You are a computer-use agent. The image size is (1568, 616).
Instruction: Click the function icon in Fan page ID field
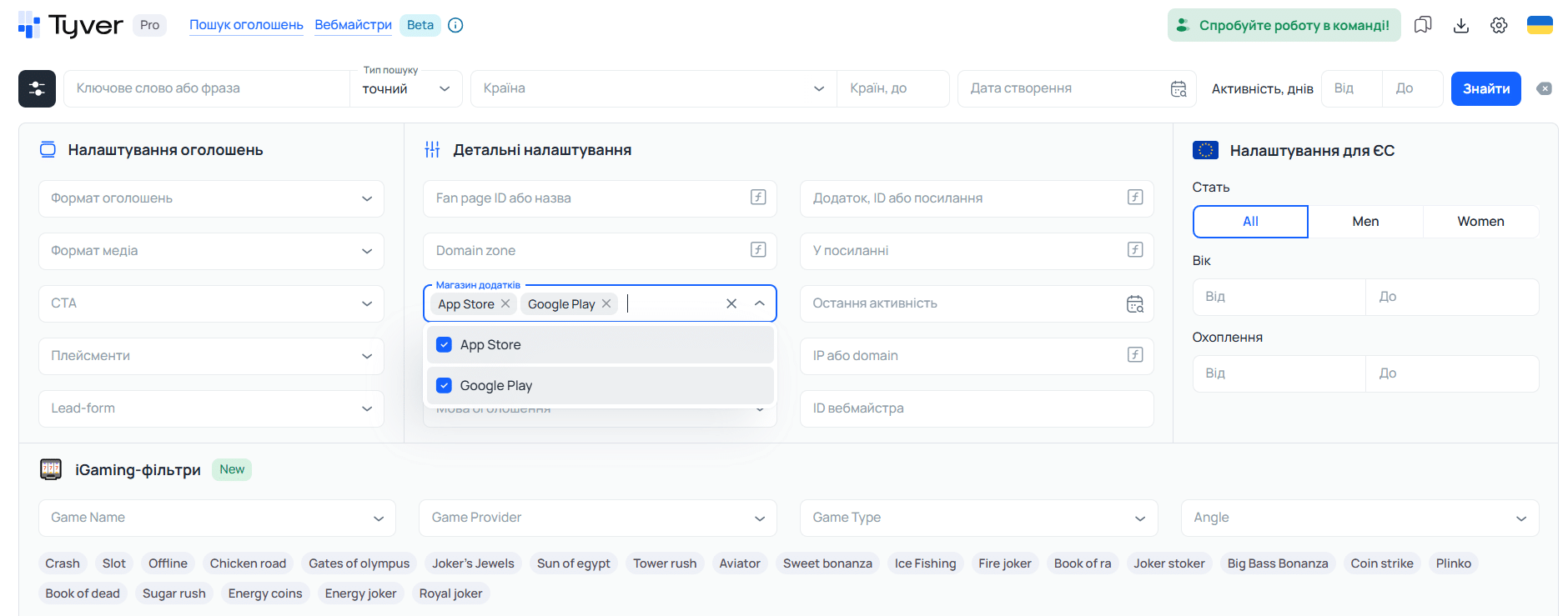[x=758, y=198]
